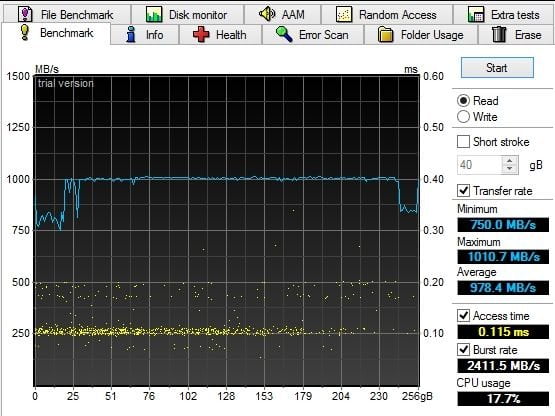
Task: Disable the Burst rate checkbox
Action: tap(463, 350)
